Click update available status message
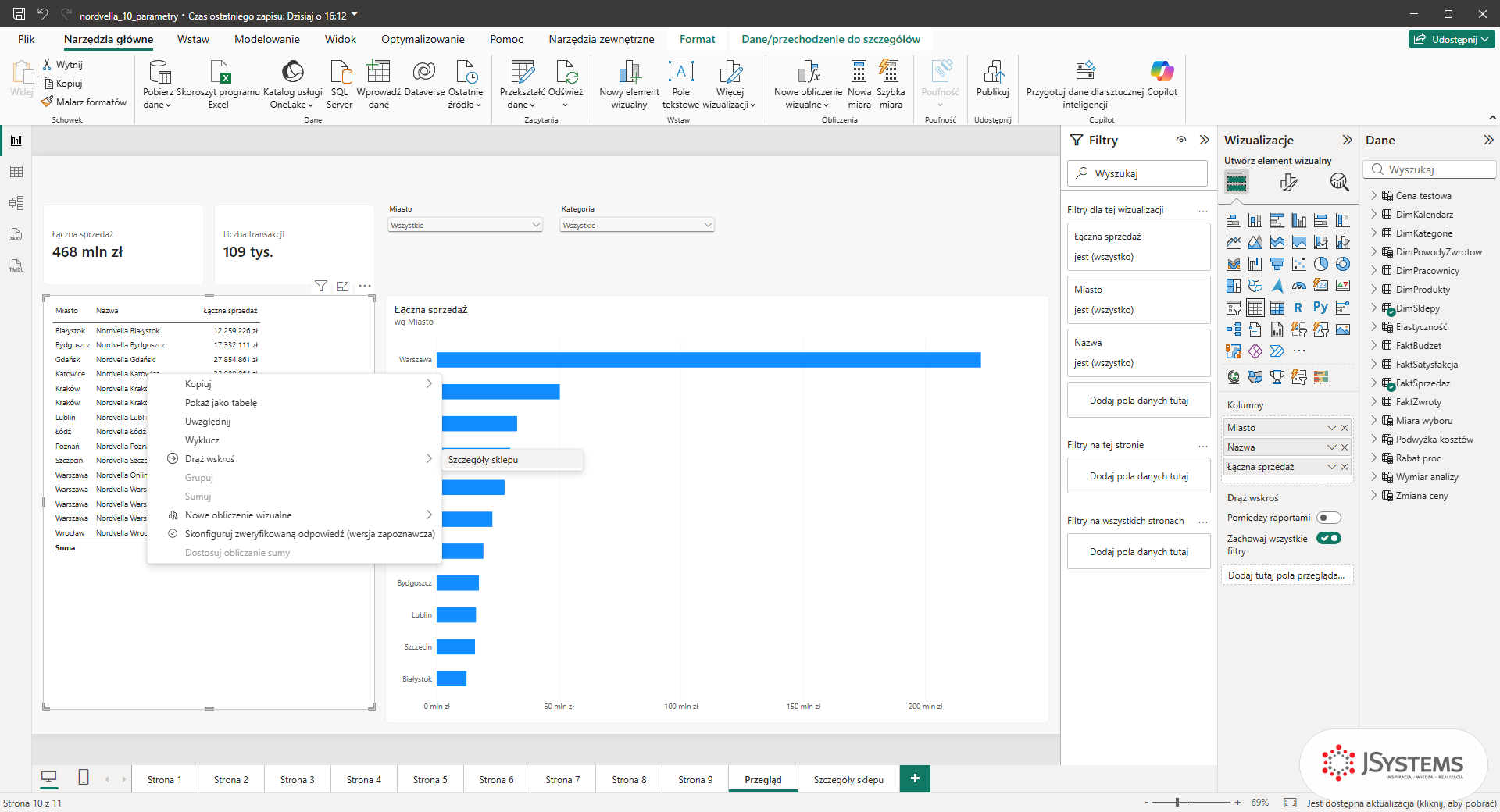The image size is (1500, 812). point(1402,803)
